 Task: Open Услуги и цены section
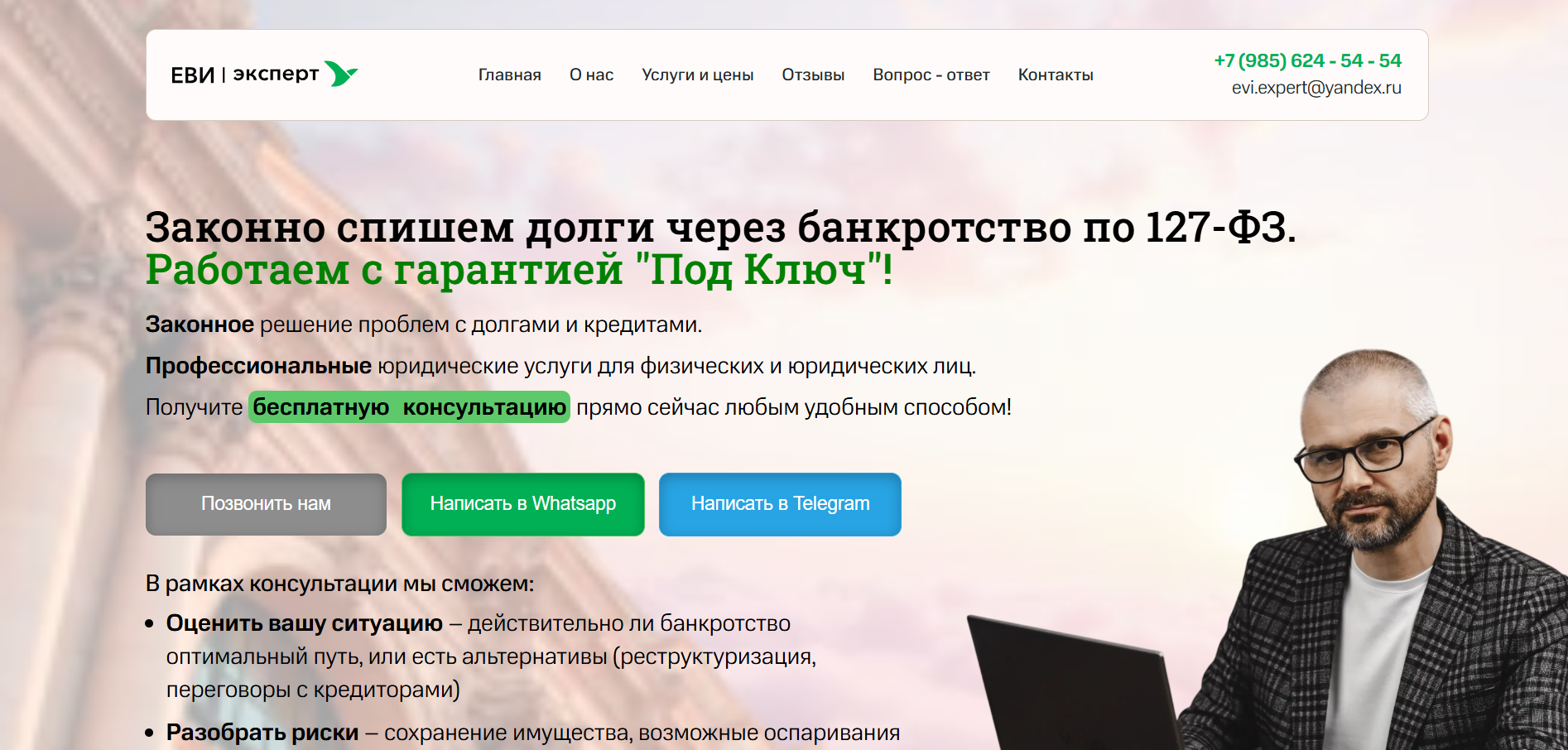pos(698,75)
